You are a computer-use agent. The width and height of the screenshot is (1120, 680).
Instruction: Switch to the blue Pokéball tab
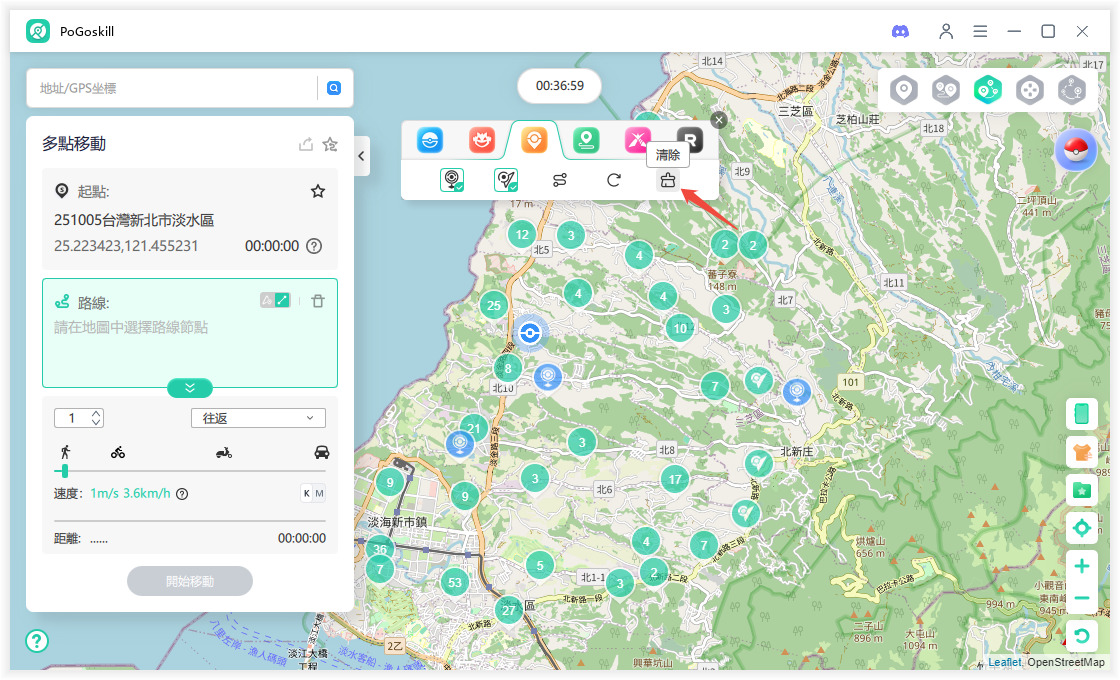click(430, 140)
